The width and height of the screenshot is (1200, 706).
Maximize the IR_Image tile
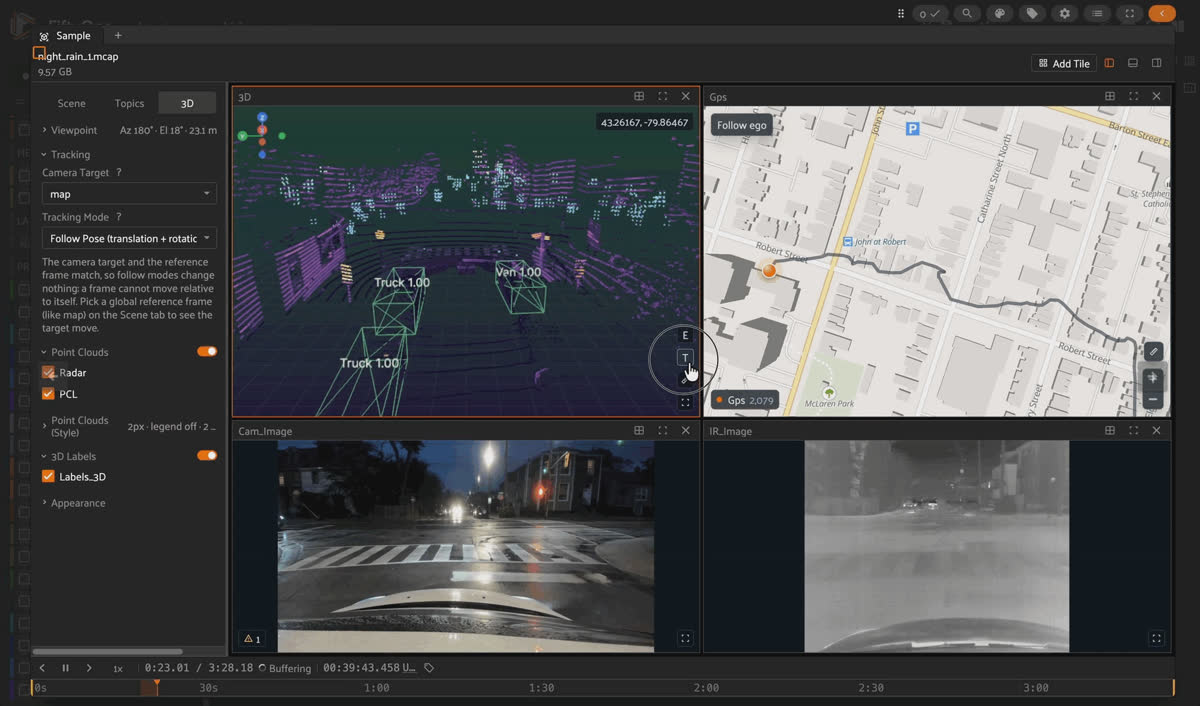point(1133,430)
